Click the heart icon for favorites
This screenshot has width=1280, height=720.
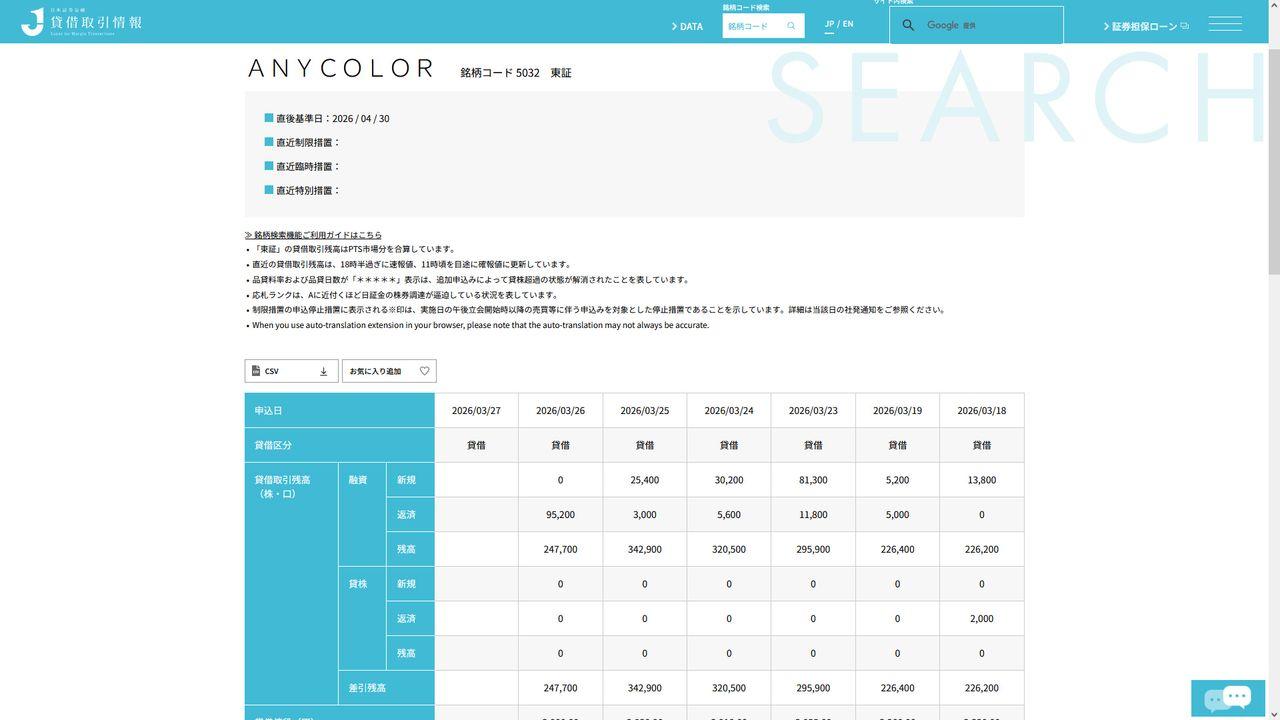(x=424, y=371)
